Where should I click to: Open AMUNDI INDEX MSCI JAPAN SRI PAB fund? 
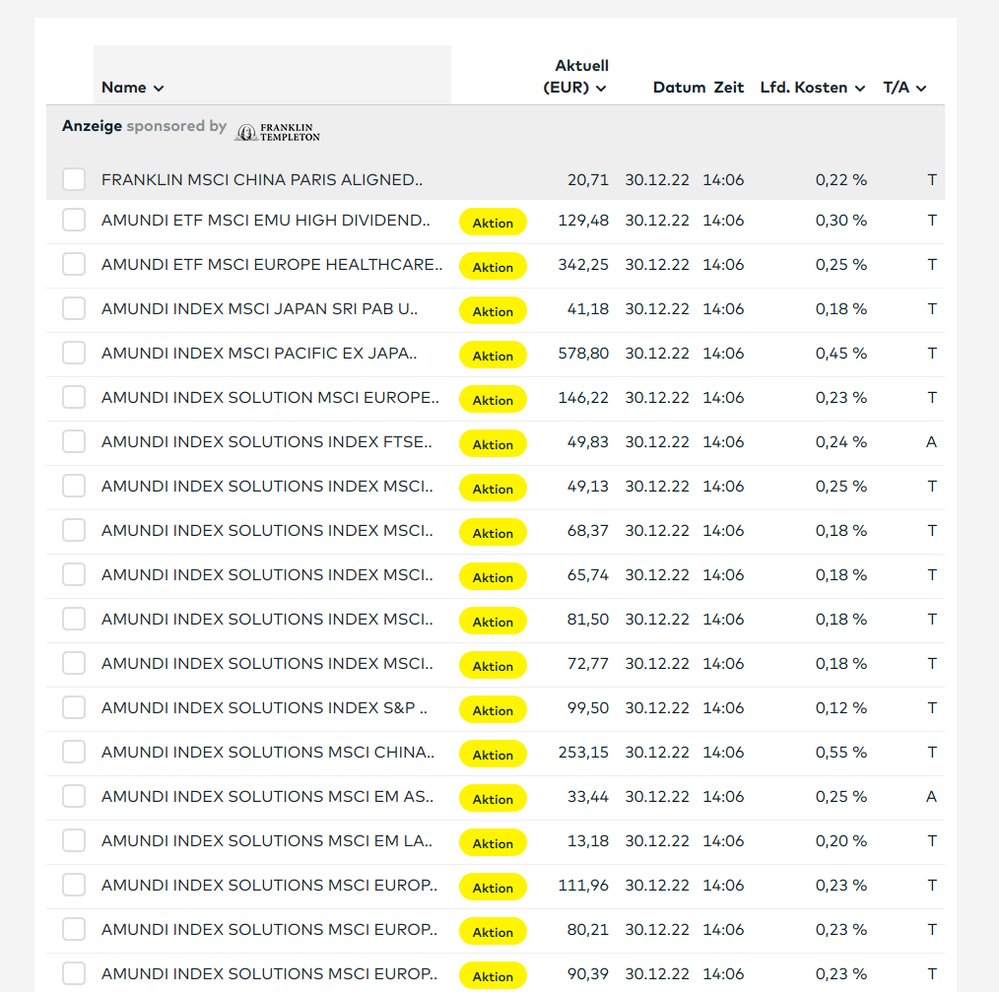(x=260, y=308)
